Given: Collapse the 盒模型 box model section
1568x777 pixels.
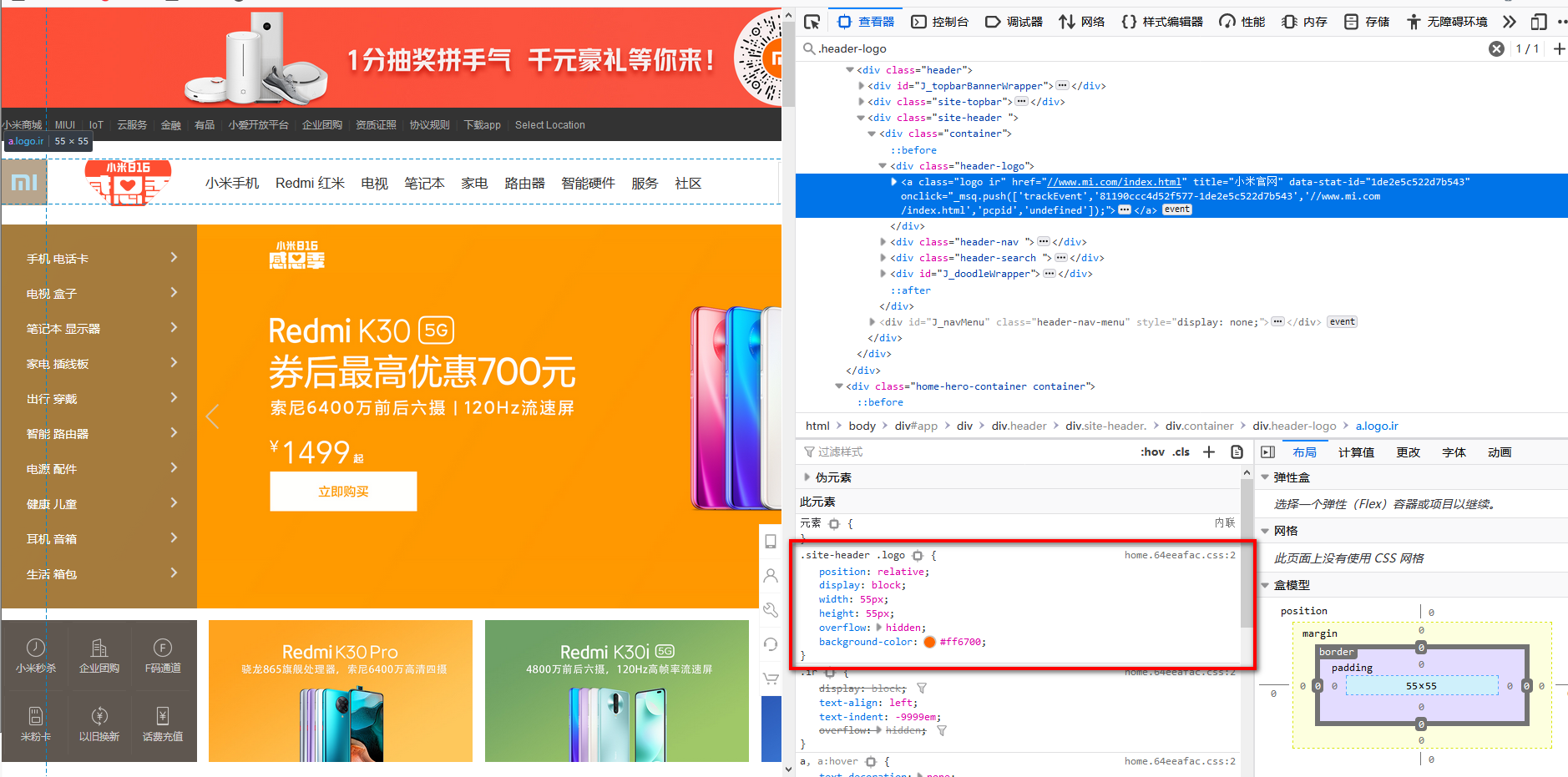Looking at the screenshot, I should point(1265,585).
